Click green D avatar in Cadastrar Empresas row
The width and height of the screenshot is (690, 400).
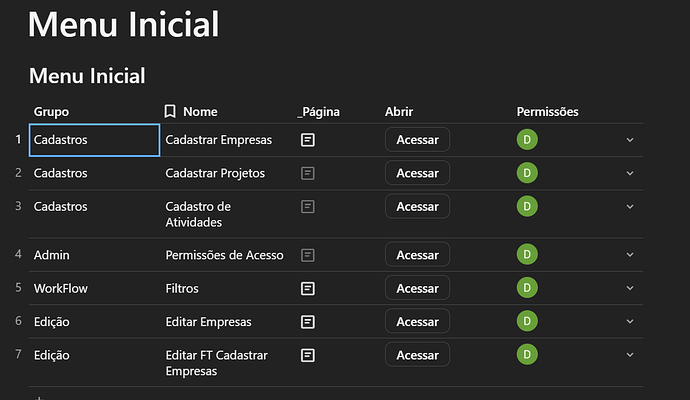point(525,140)
